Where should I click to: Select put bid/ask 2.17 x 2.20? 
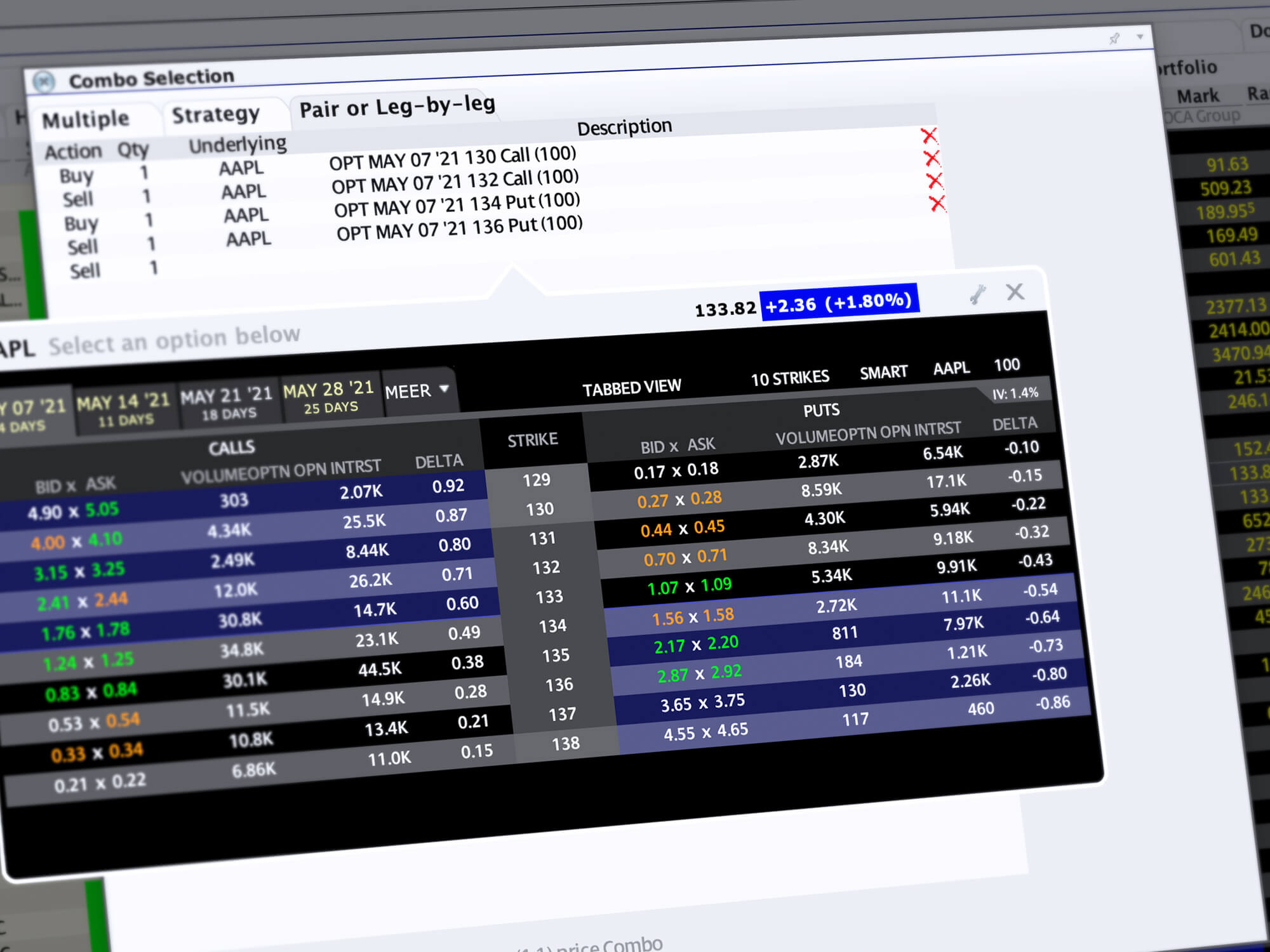pos(697,644)
